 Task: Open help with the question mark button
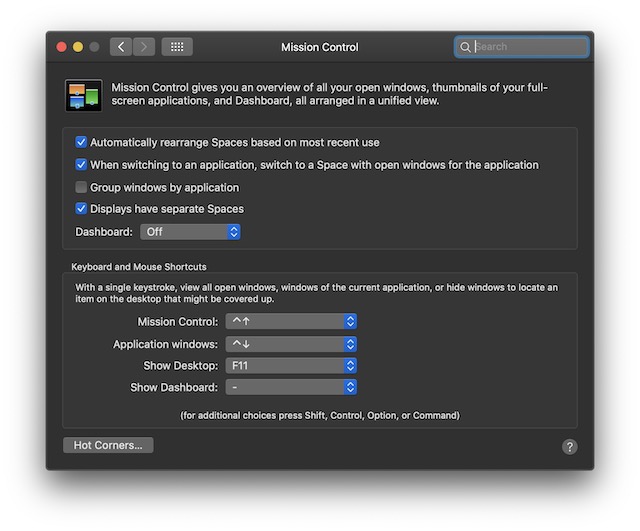[x=569, y=447]
